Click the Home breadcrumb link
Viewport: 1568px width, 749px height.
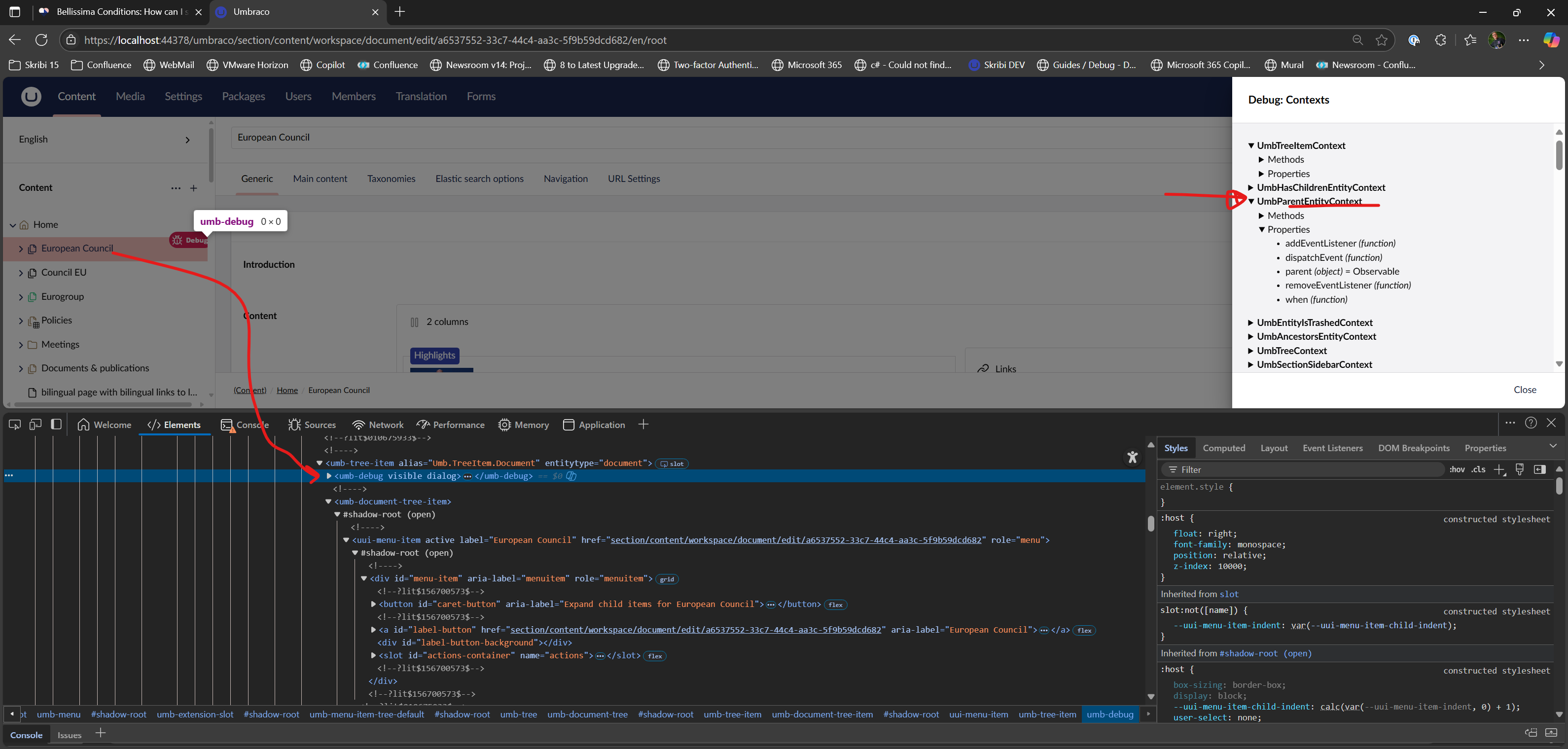click(287, 391)
